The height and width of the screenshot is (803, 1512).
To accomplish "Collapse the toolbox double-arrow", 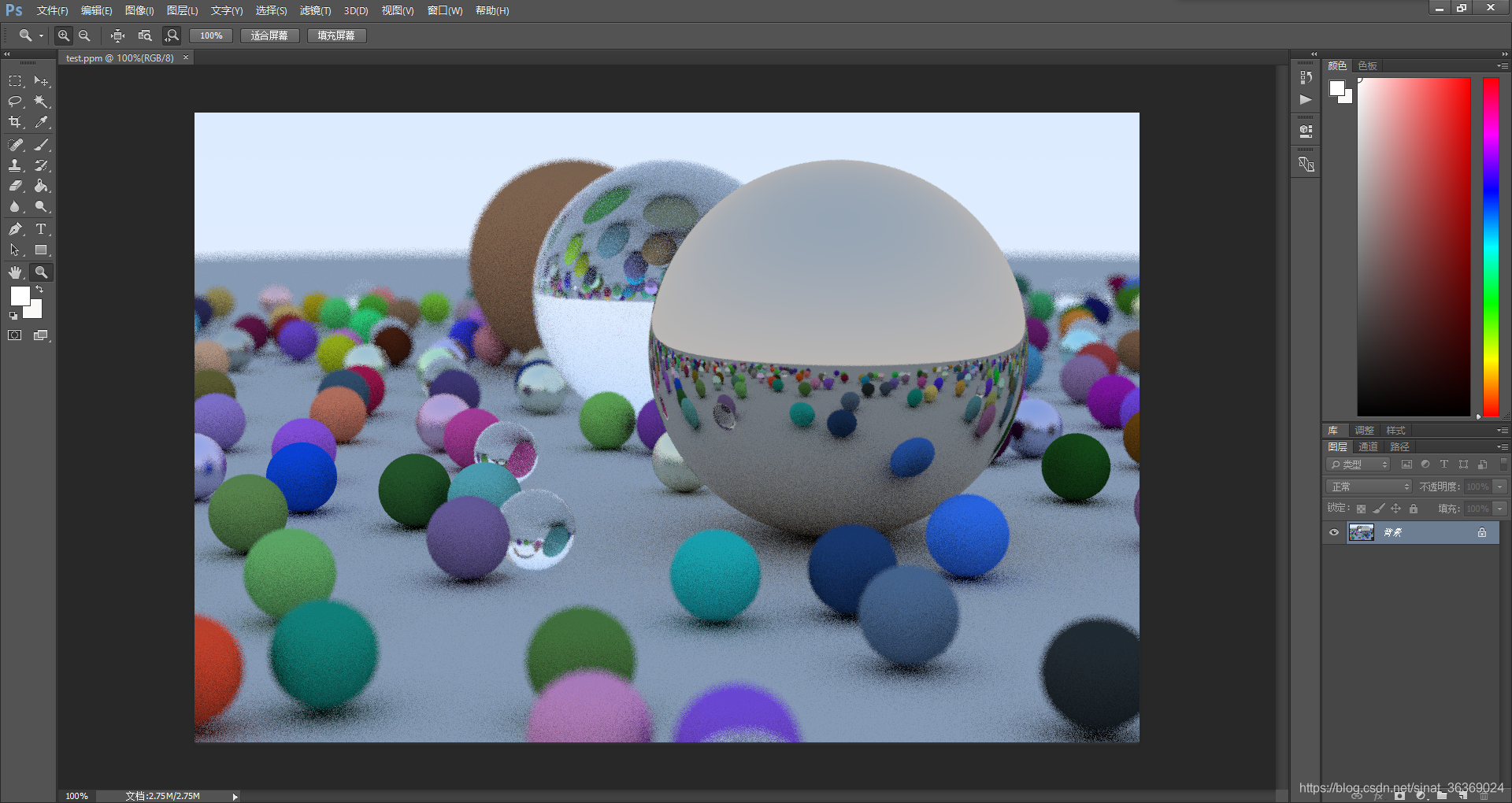I will pyautogui.click(x=6, y=54).
